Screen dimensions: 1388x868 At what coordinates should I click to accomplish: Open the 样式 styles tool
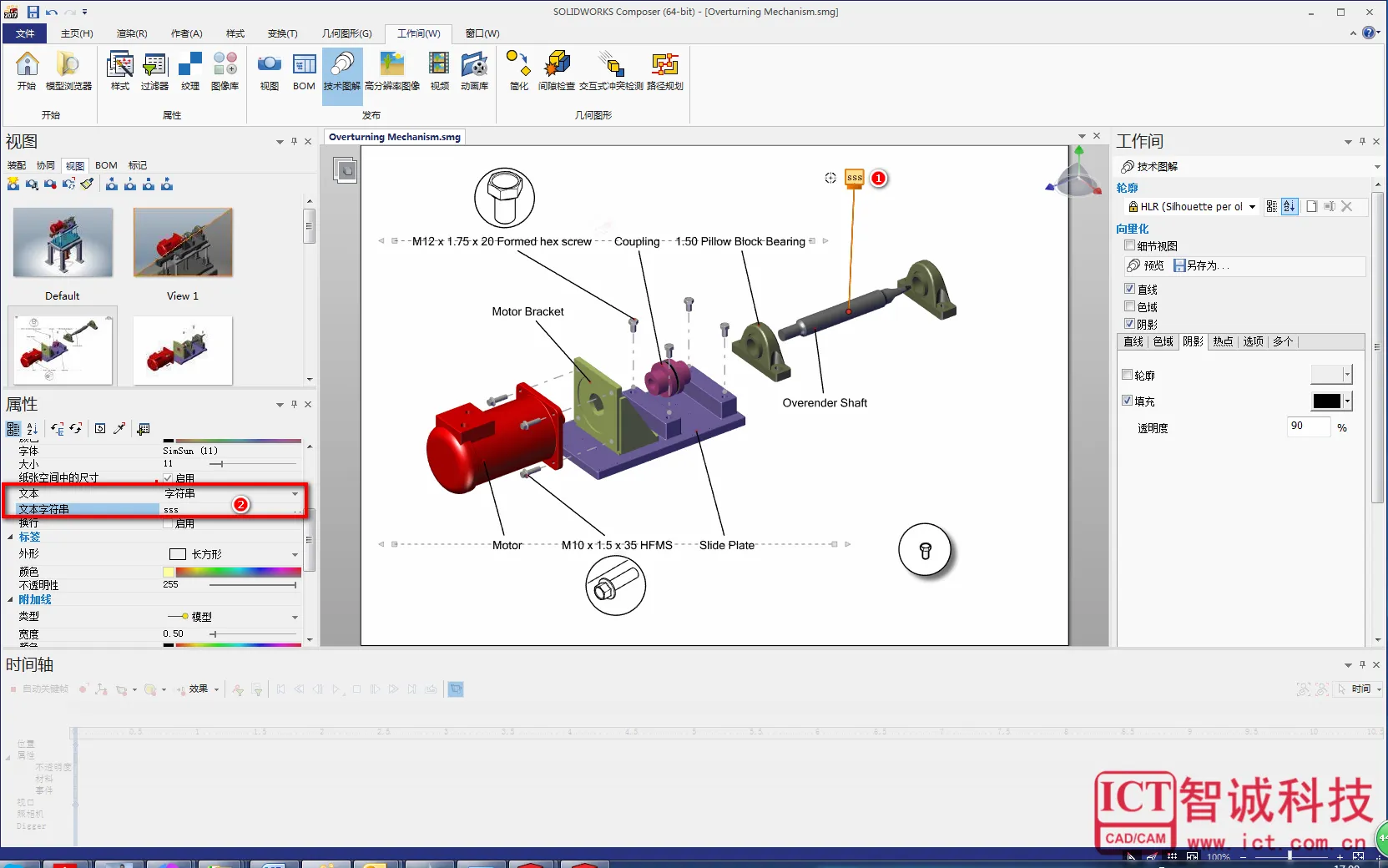(x=120, y=70)
